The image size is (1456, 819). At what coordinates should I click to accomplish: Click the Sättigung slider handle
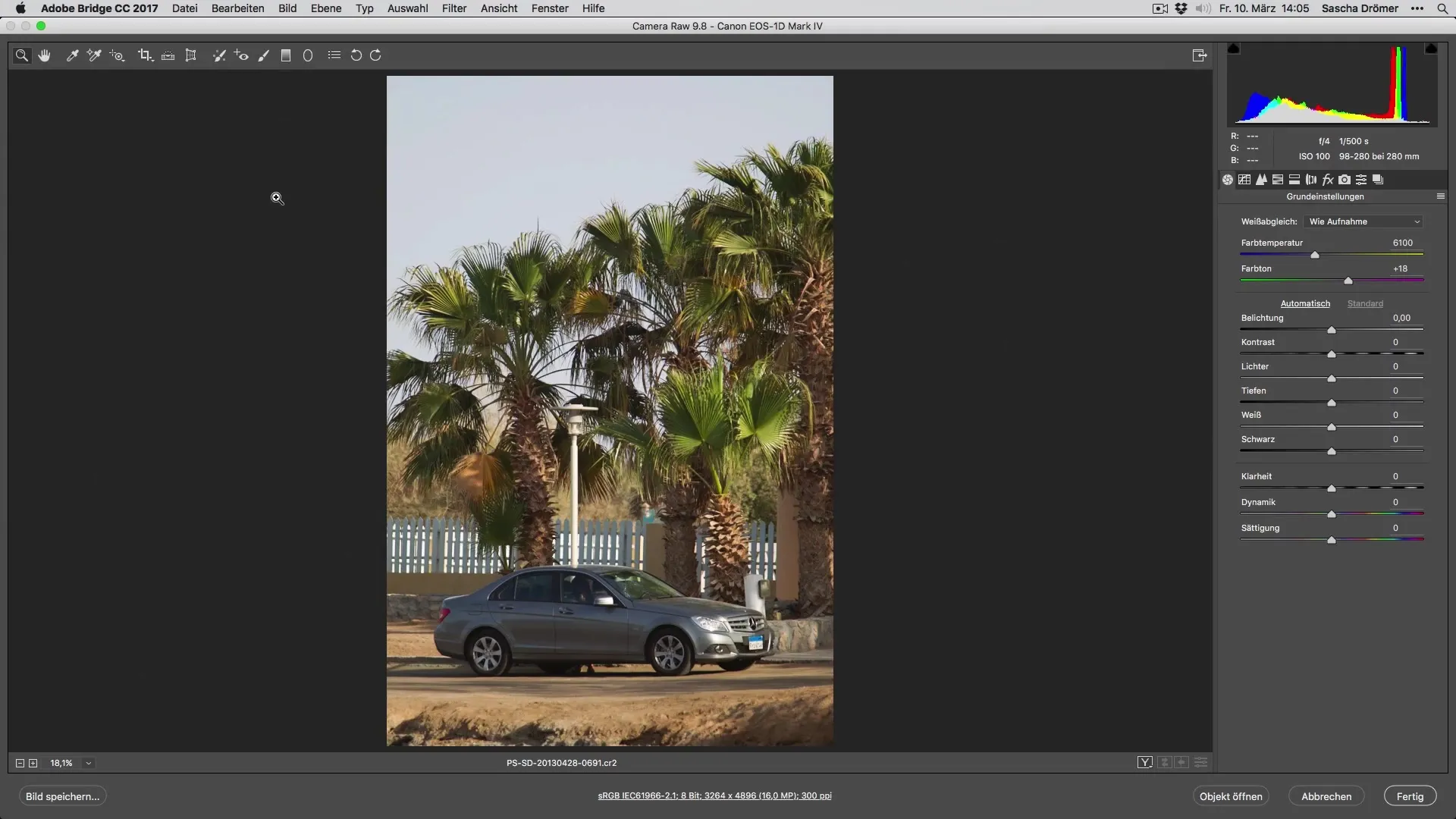point(1332,541)
